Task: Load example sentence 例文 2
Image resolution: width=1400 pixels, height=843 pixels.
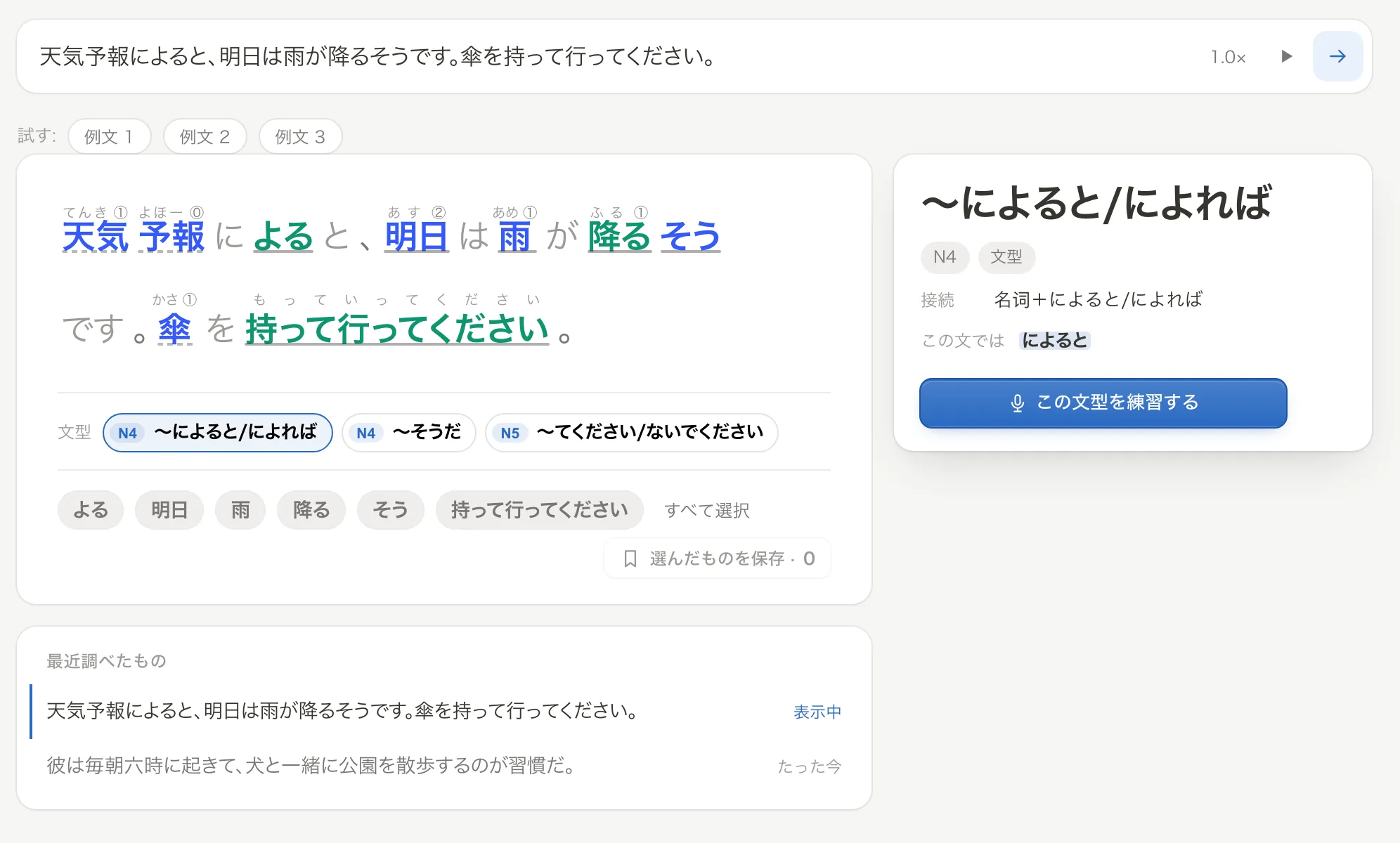Action: [x=205, y=136]
